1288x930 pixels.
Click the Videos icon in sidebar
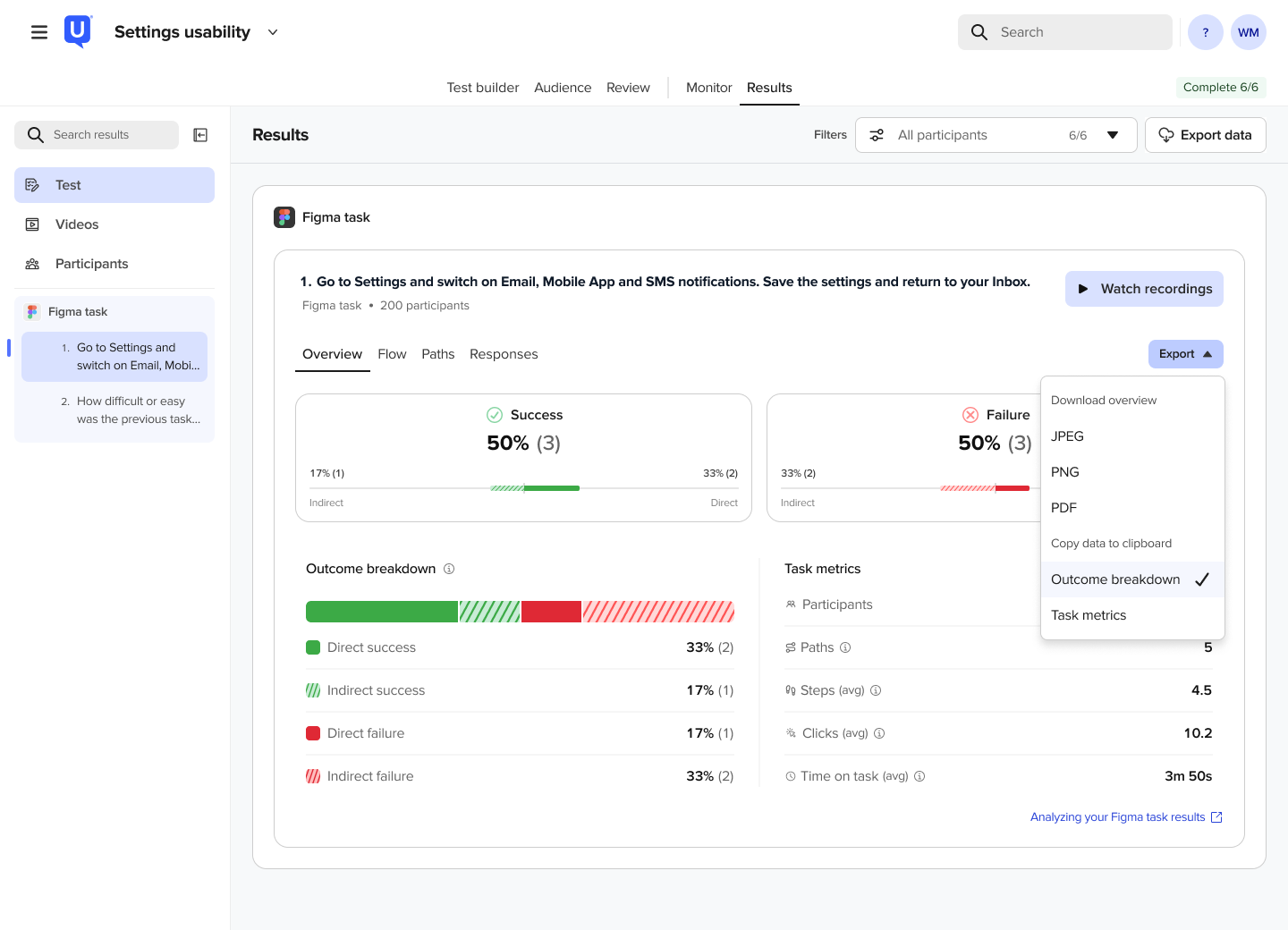click(x=32, y=224)
